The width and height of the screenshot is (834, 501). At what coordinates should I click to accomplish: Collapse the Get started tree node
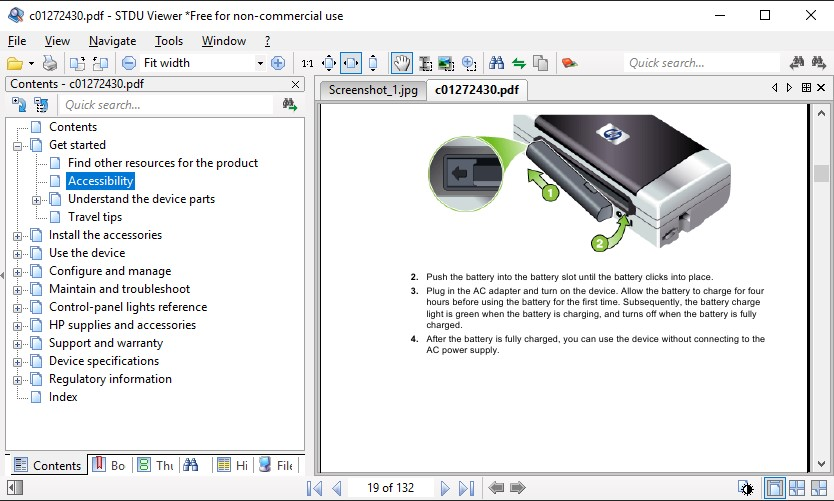[x=18, y=146]
